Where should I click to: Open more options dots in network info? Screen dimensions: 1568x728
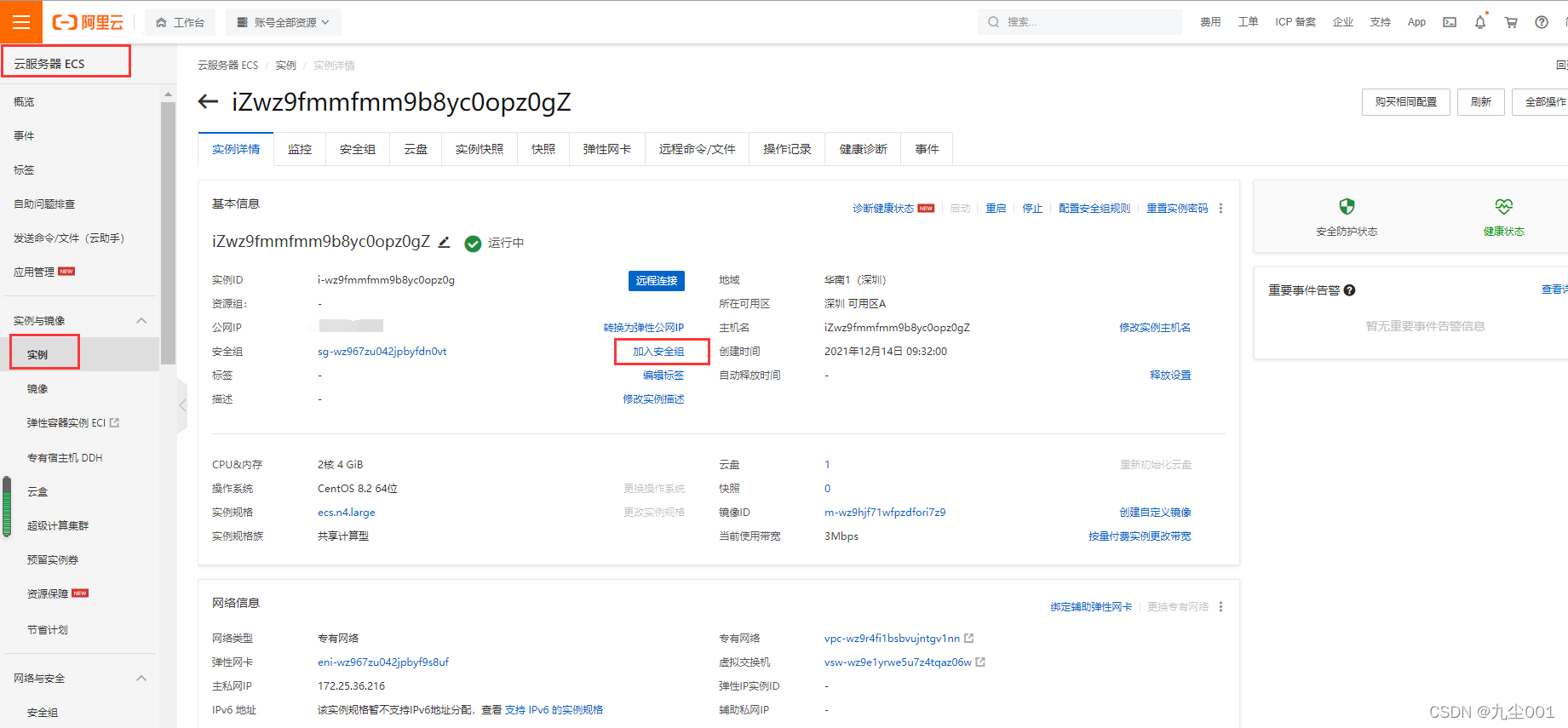point(1221,607)
